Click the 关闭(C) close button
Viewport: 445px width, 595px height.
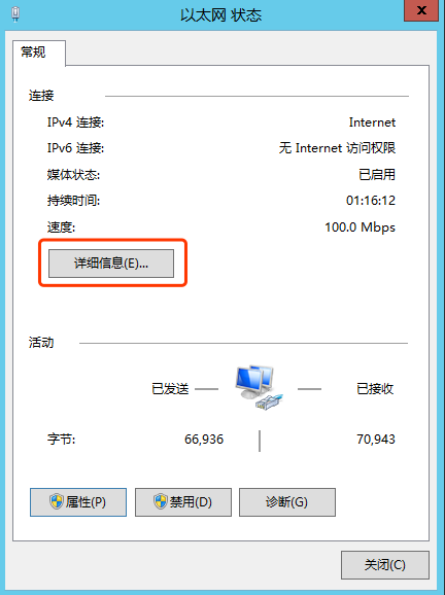click(x=385, y=565)
